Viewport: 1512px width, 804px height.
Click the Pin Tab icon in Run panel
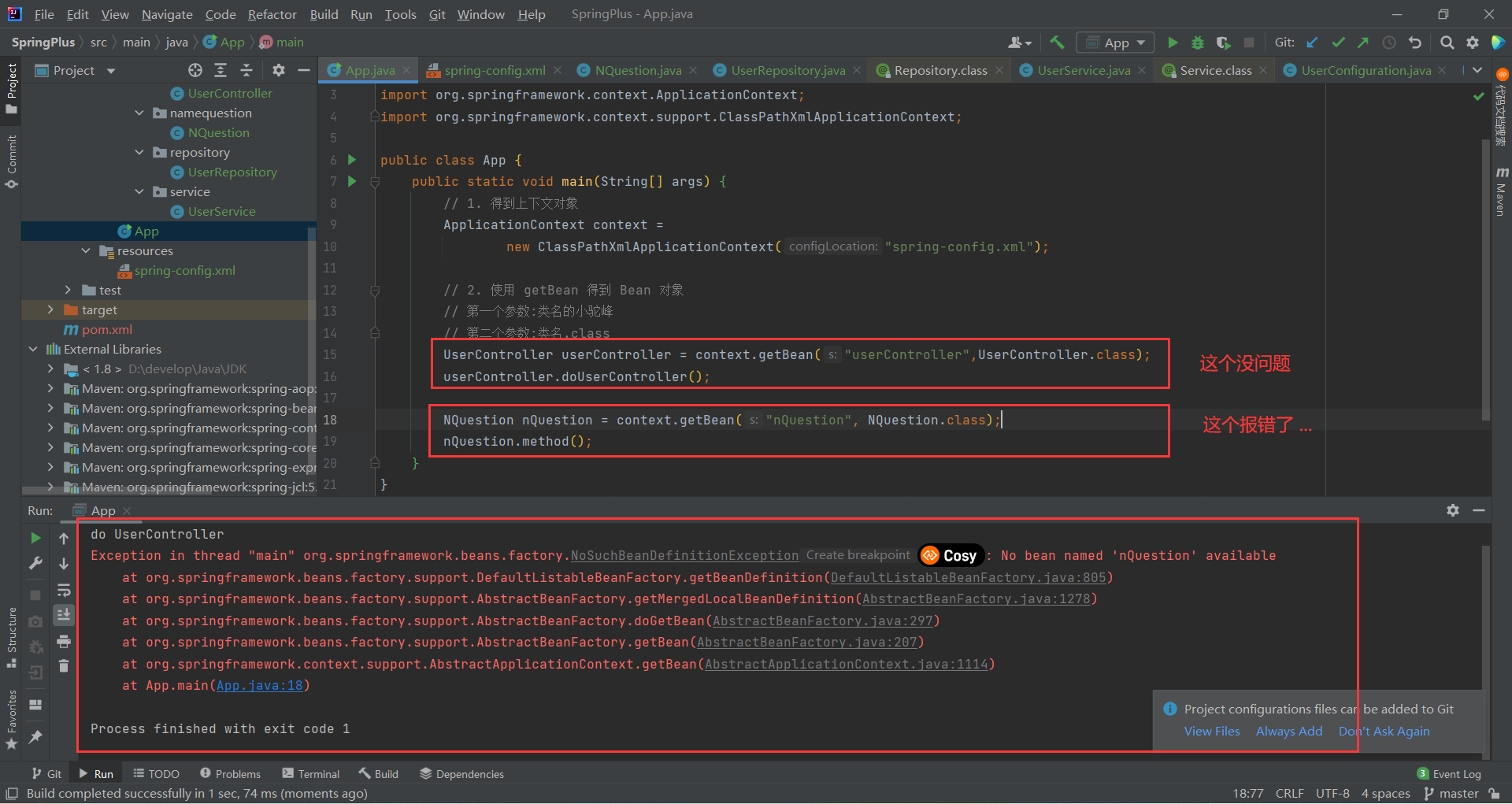coord(35,736)
